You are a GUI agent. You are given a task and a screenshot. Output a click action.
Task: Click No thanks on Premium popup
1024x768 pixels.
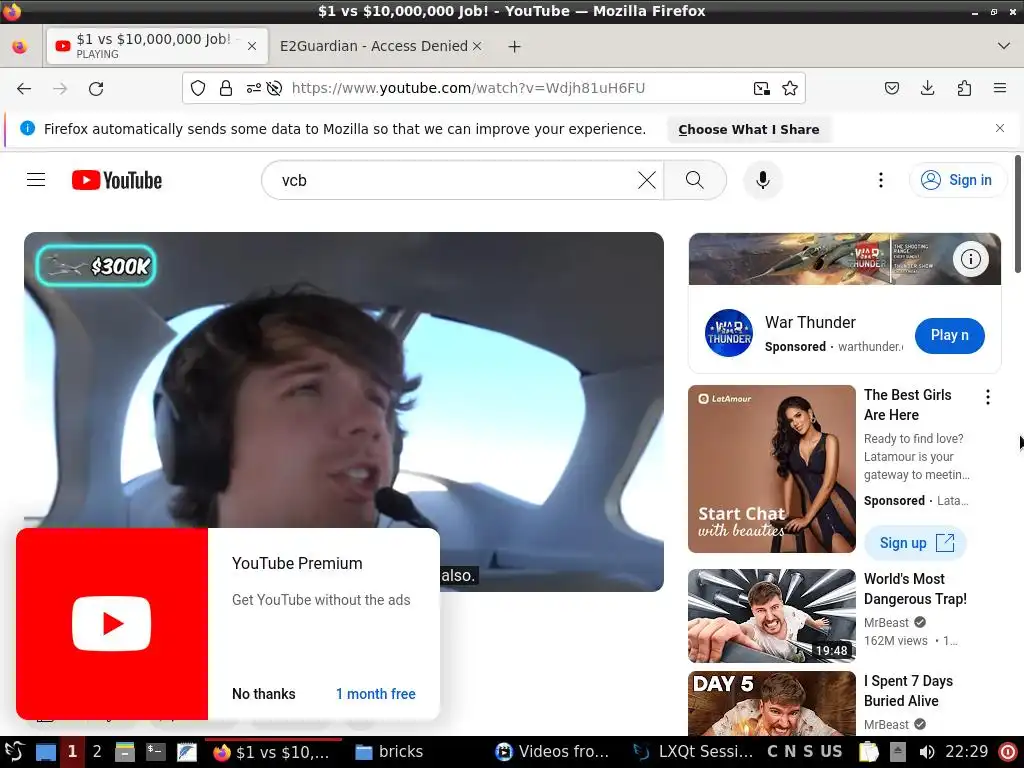264,694
